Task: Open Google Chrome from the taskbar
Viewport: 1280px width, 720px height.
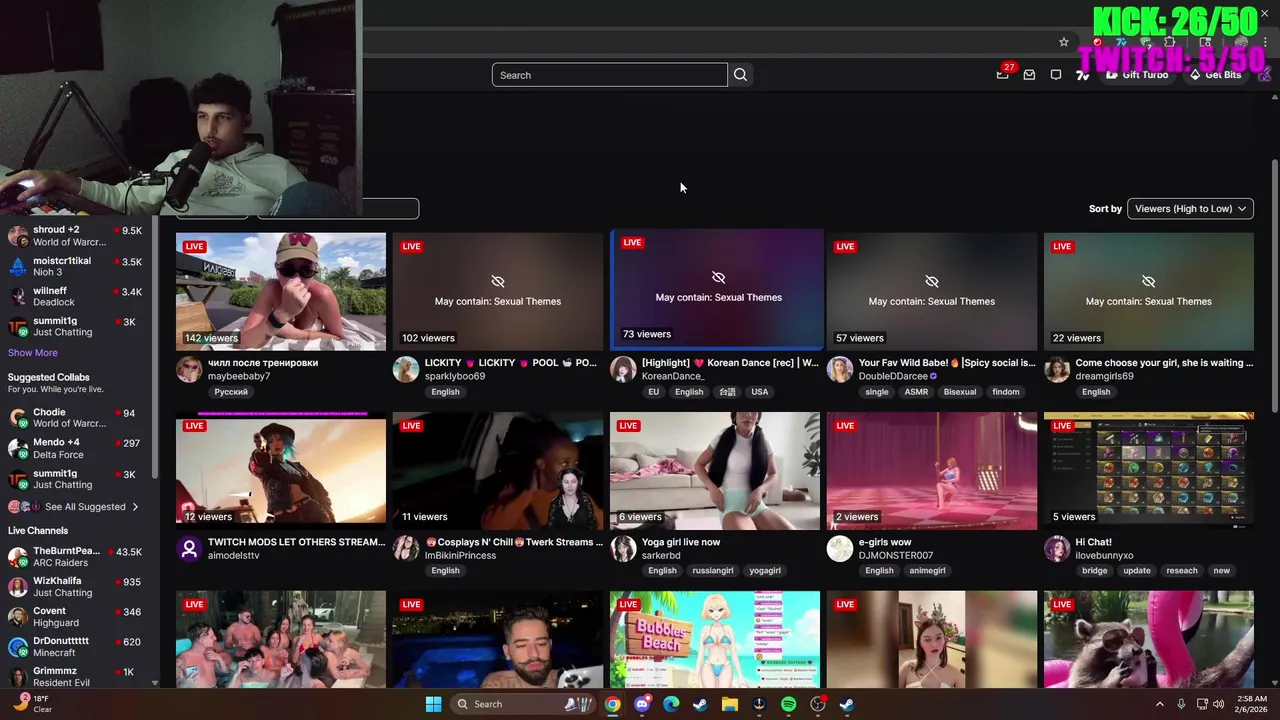Action: (612, 704)
